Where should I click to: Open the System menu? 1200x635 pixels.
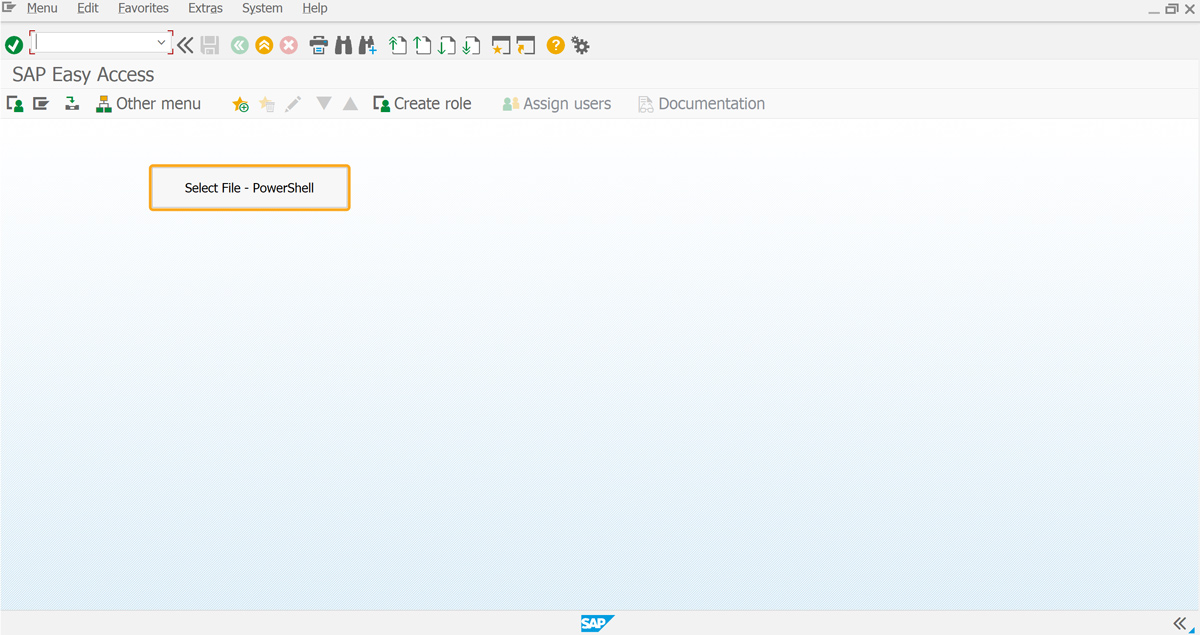click(262, 8)
